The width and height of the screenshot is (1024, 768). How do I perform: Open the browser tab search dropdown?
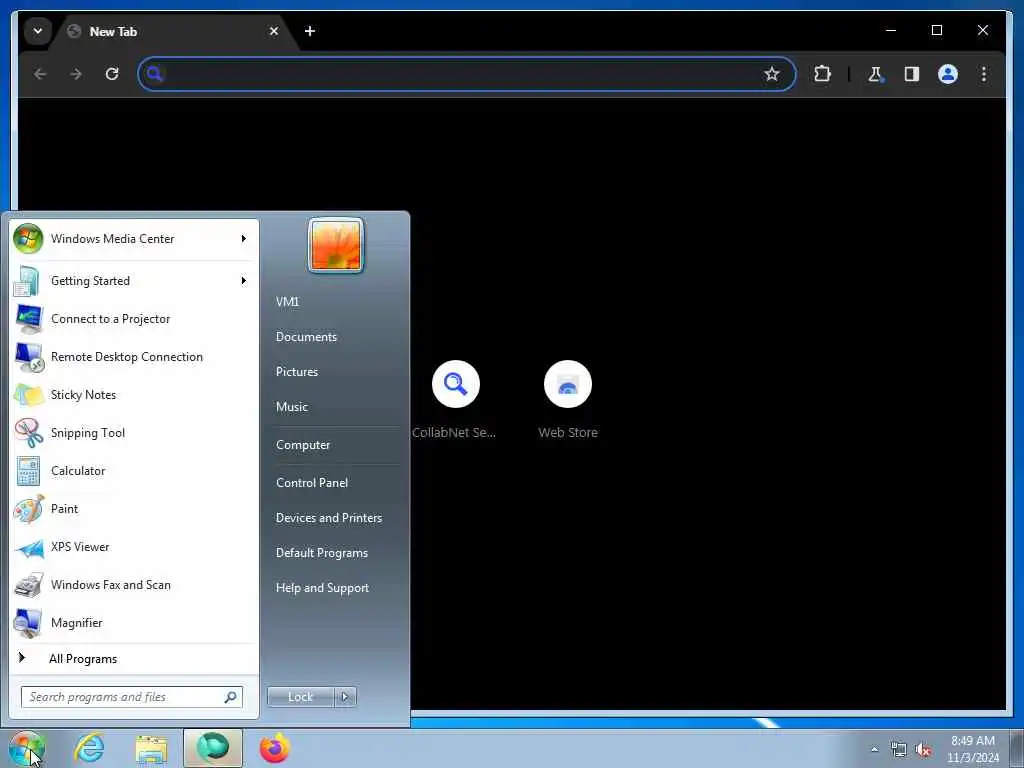[38, 31]
